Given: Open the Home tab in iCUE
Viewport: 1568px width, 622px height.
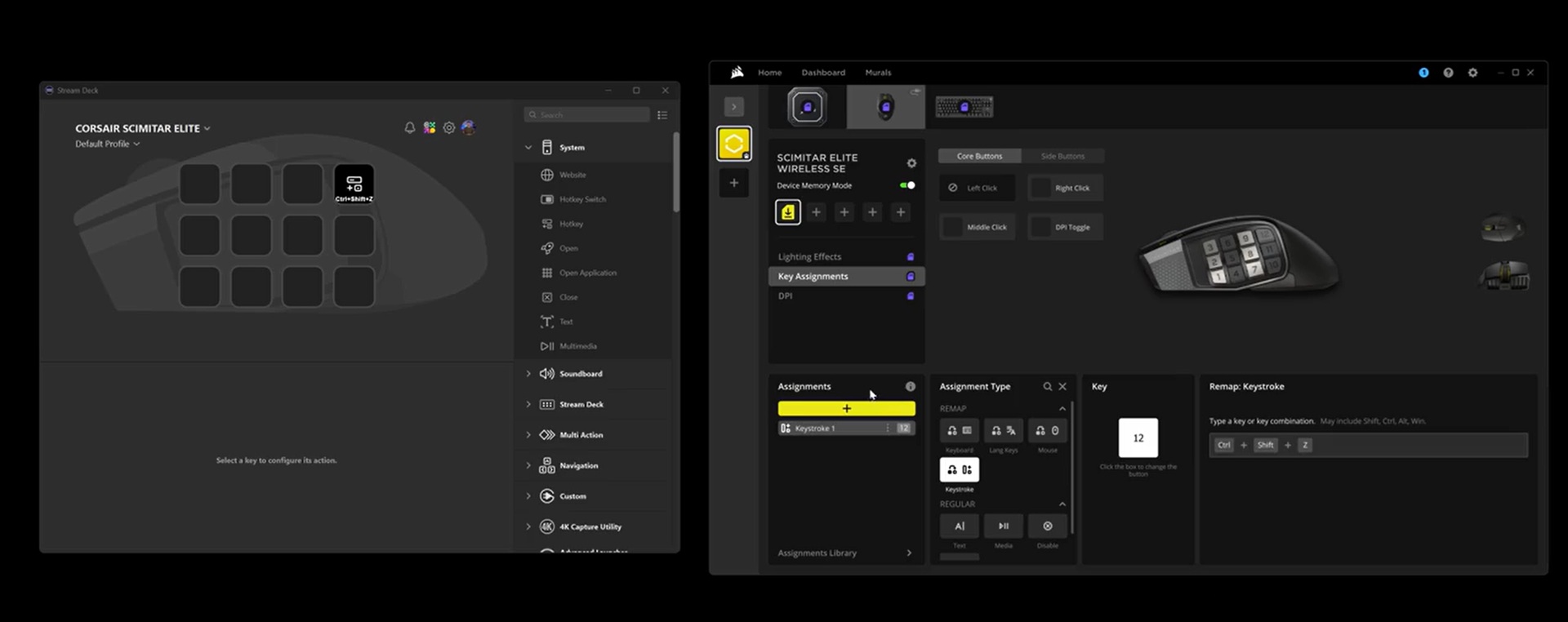Looking at the screenshot, I should point(769,73).
